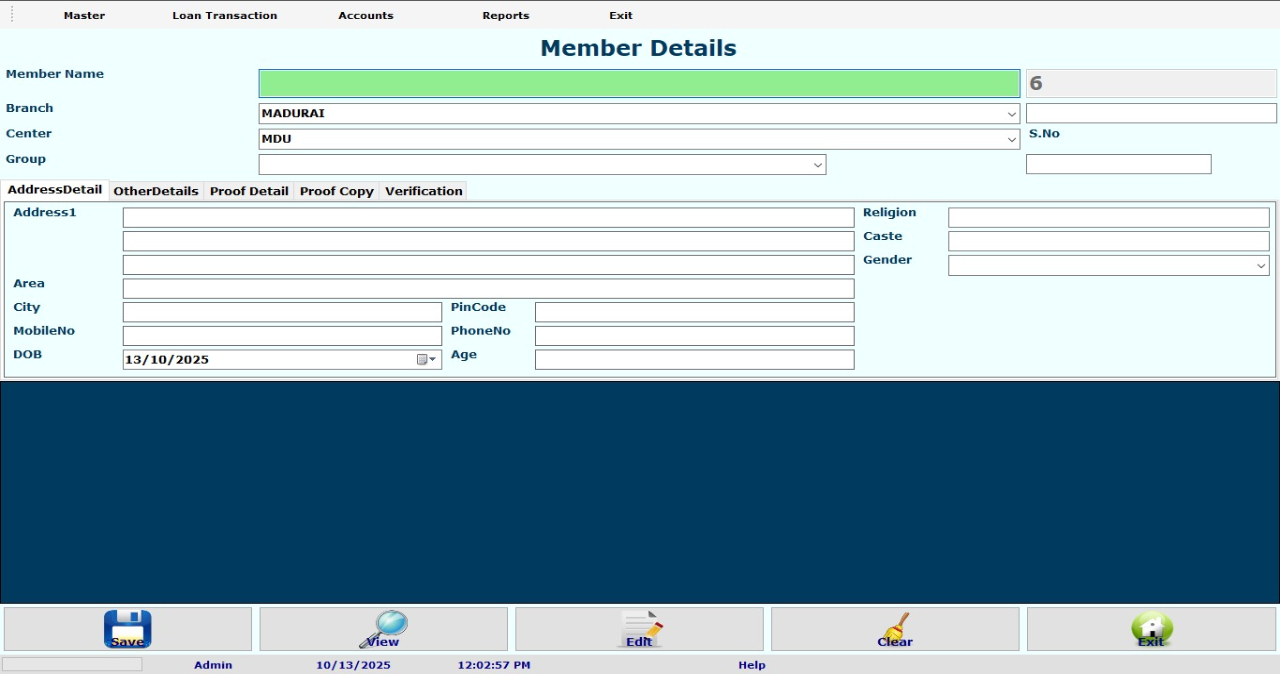Open the Reports menu

point(505,16)
